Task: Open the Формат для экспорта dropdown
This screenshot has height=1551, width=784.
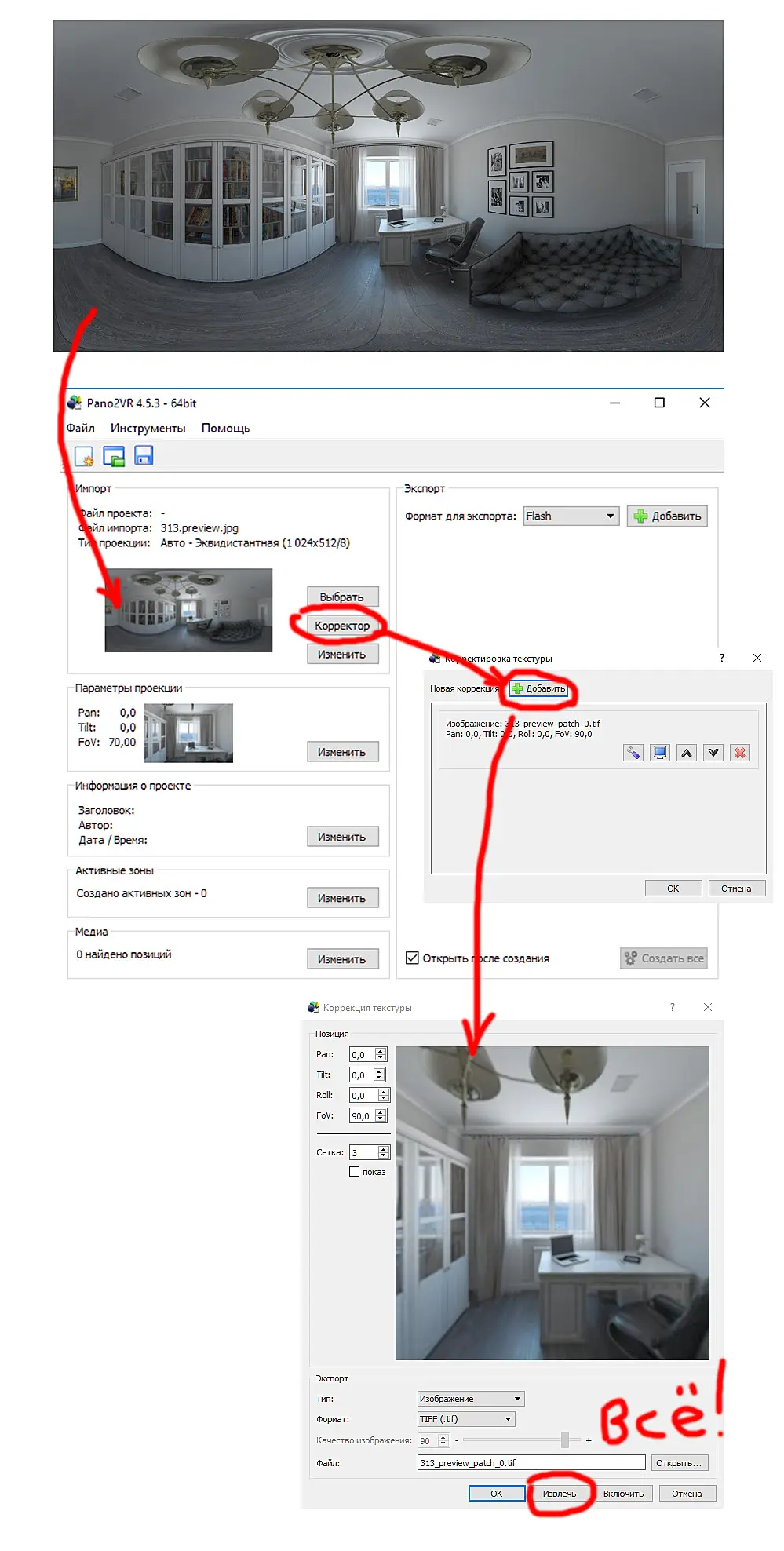Action: [x=571, y=516]
